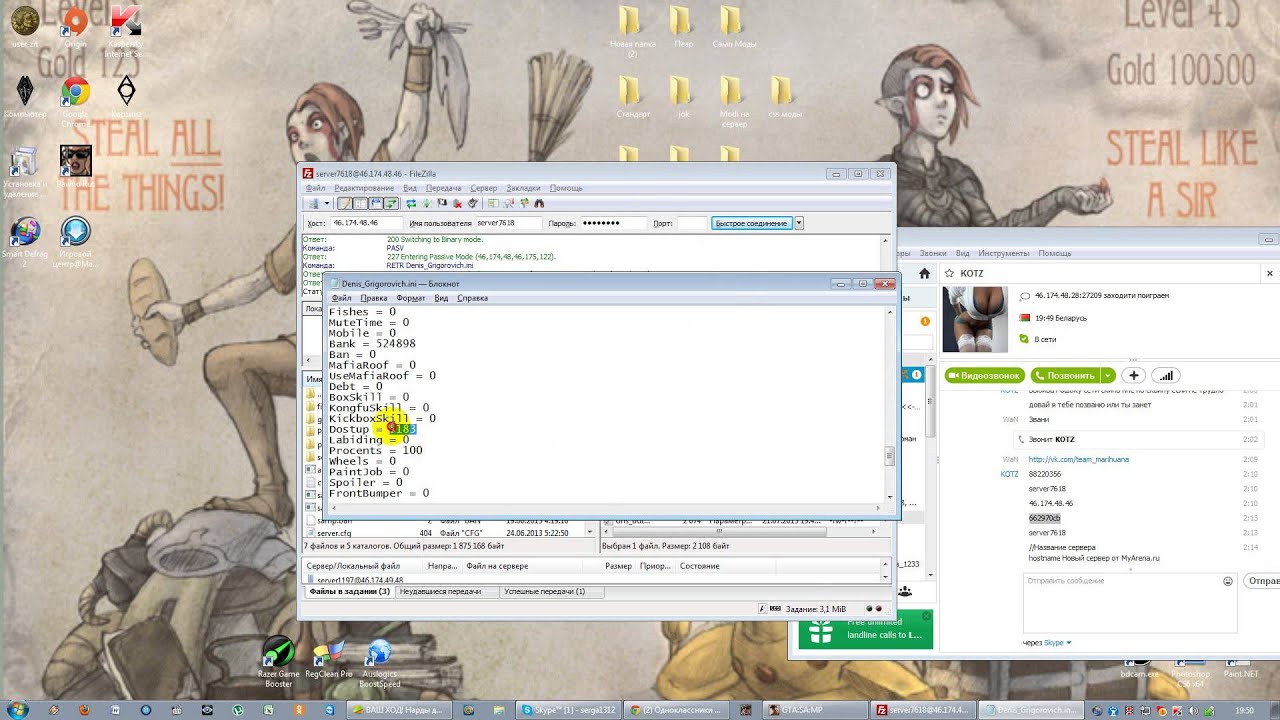Start Skype Видеозвонок with KOTZ
The image size is (1280, 720).
pyautogui.click(x=984, y=375)
